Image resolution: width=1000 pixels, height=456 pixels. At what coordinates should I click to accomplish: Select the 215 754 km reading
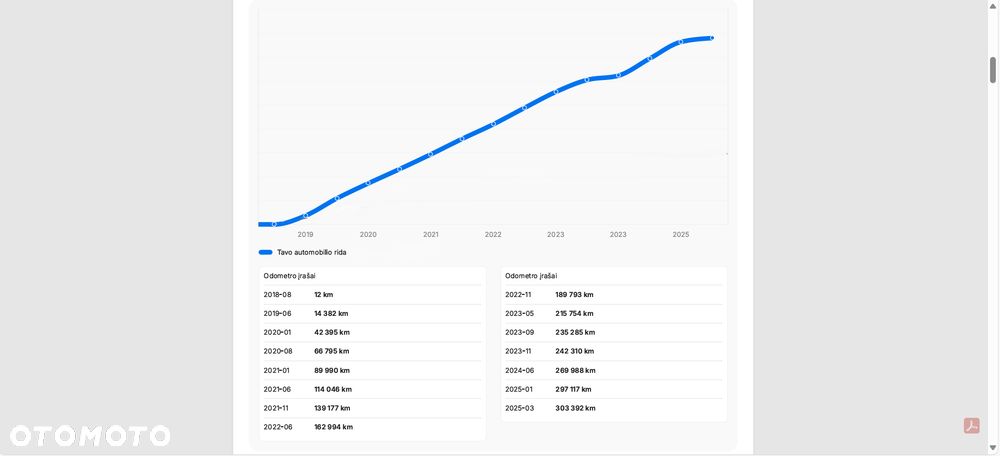tap(575, 314)
